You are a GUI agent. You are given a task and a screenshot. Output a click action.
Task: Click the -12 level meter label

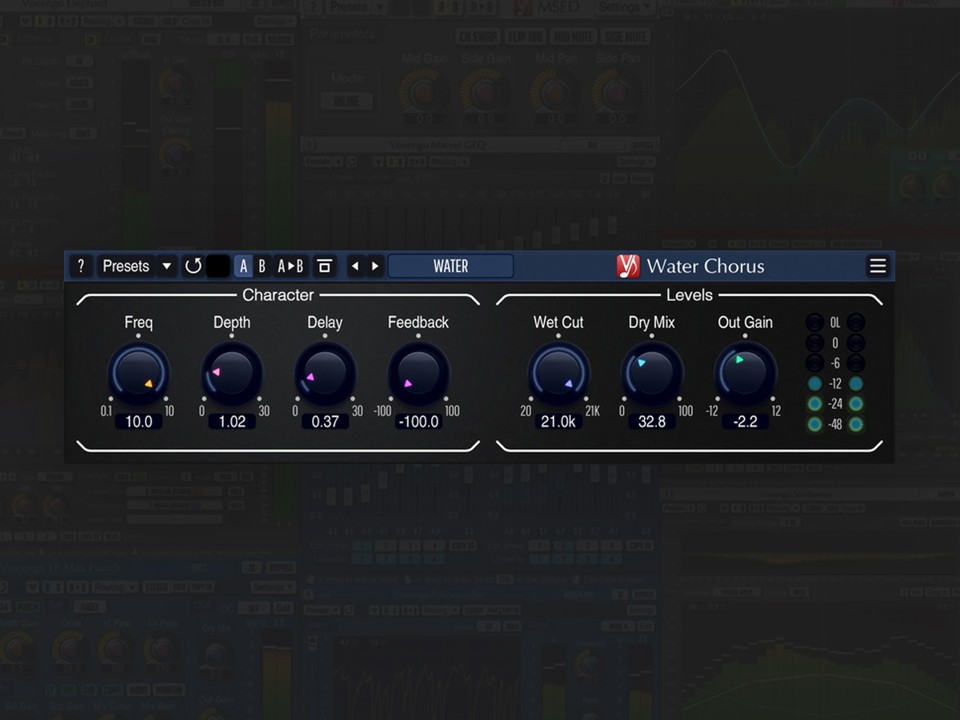point(835,384)
